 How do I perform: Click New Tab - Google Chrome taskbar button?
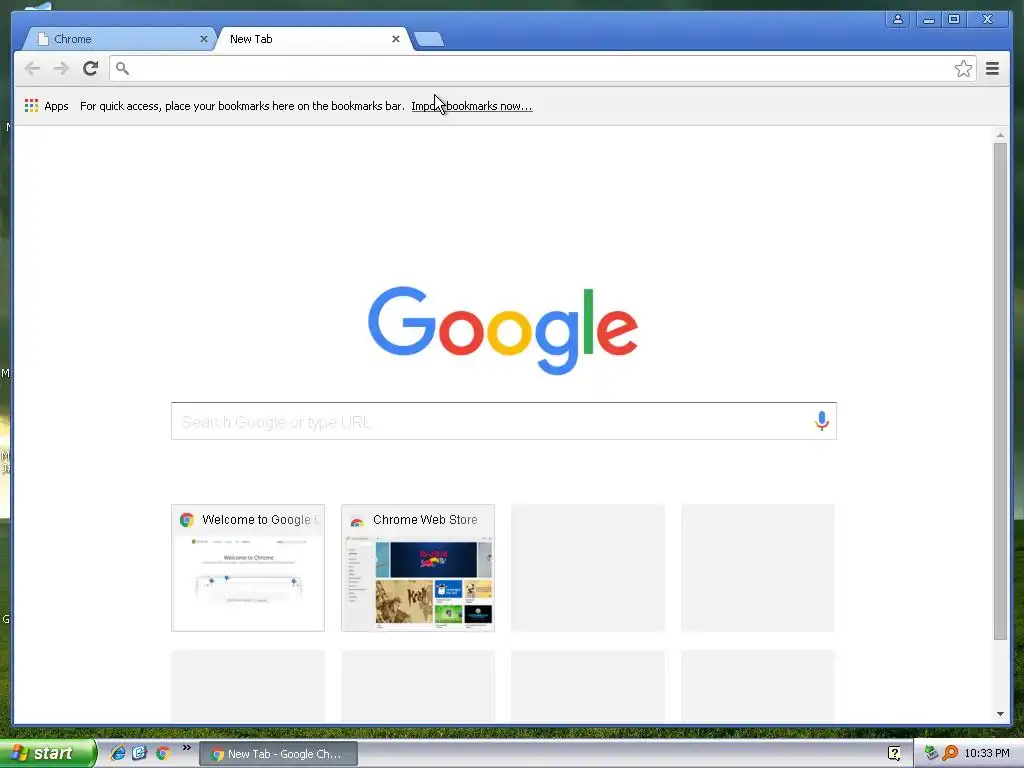[x=278, y=754]
